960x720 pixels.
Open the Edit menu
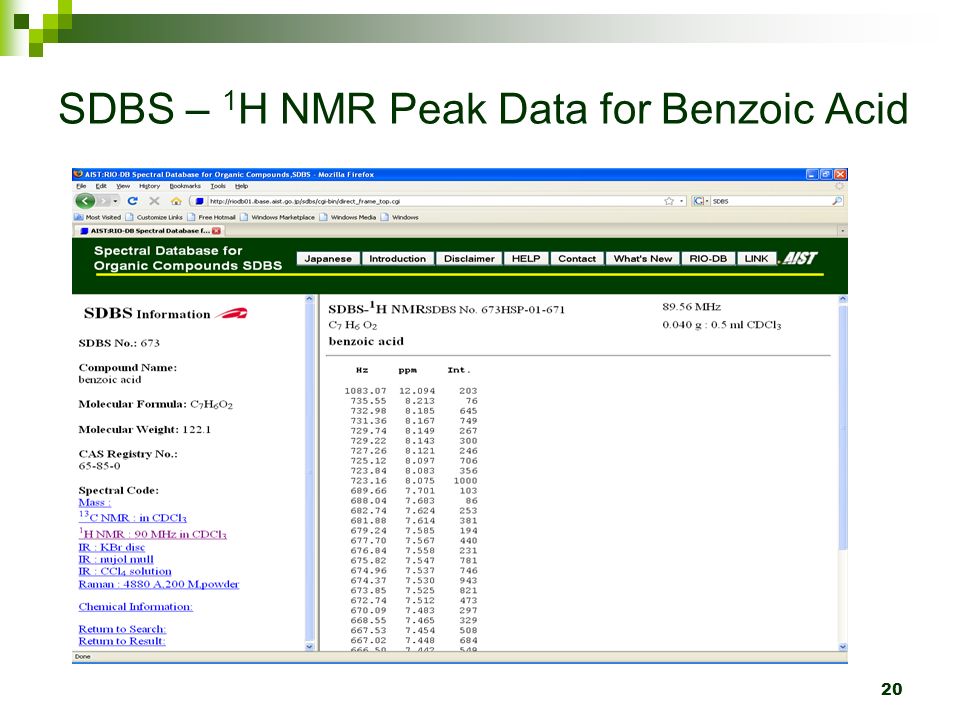(x=101, y=186)
